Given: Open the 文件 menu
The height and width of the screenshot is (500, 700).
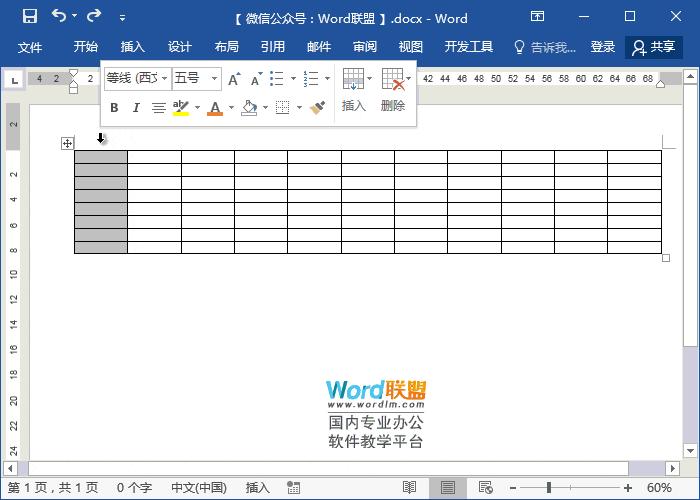Looking at the screenshot, I should (x=30, y=47).
